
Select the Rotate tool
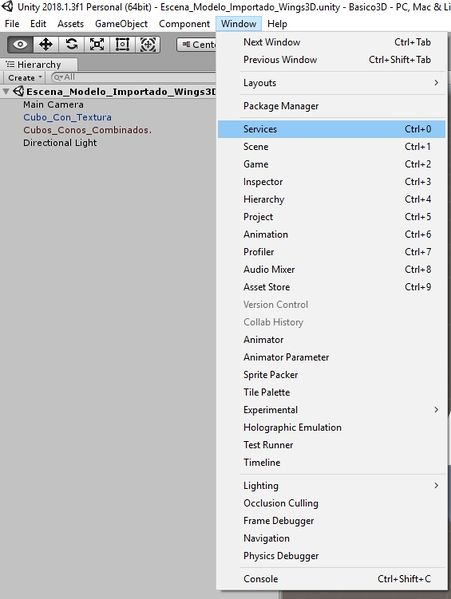pyautogui.click(x=71, y=45)
